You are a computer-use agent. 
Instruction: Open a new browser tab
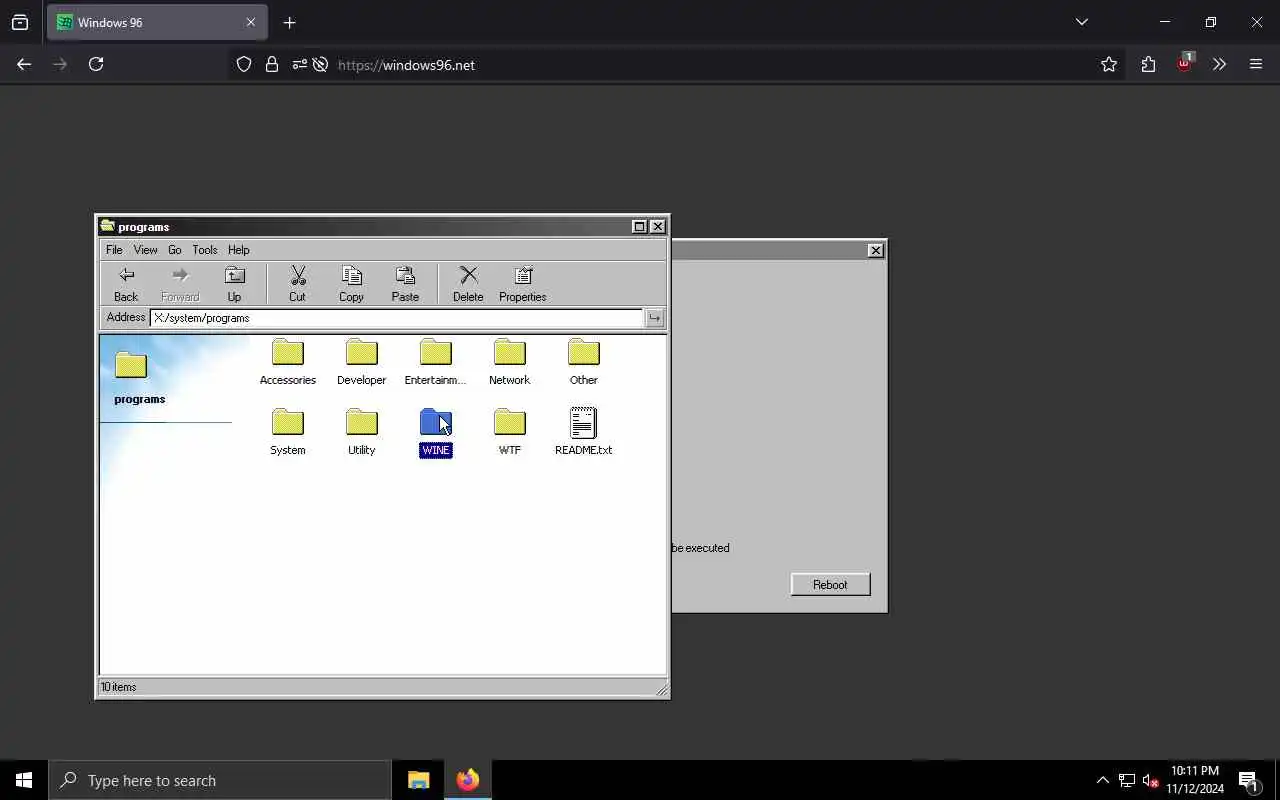289,22
